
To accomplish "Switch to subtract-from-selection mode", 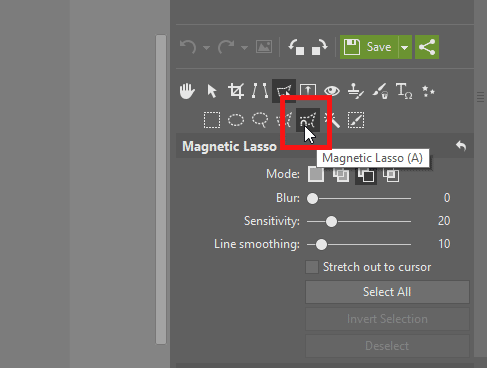I will (x=366, y=174).
